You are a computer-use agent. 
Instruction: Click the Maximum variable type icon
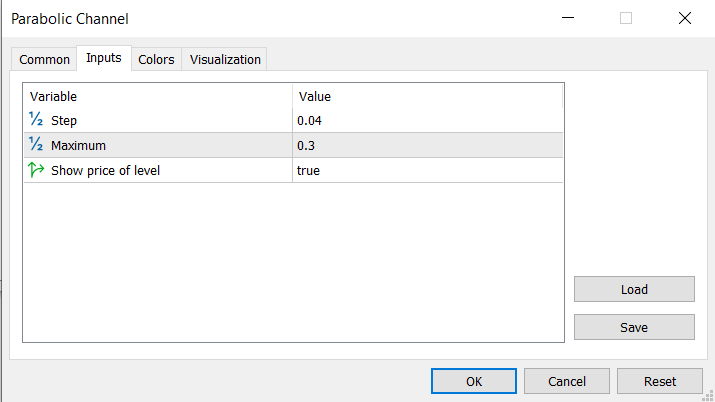(37, 145)
